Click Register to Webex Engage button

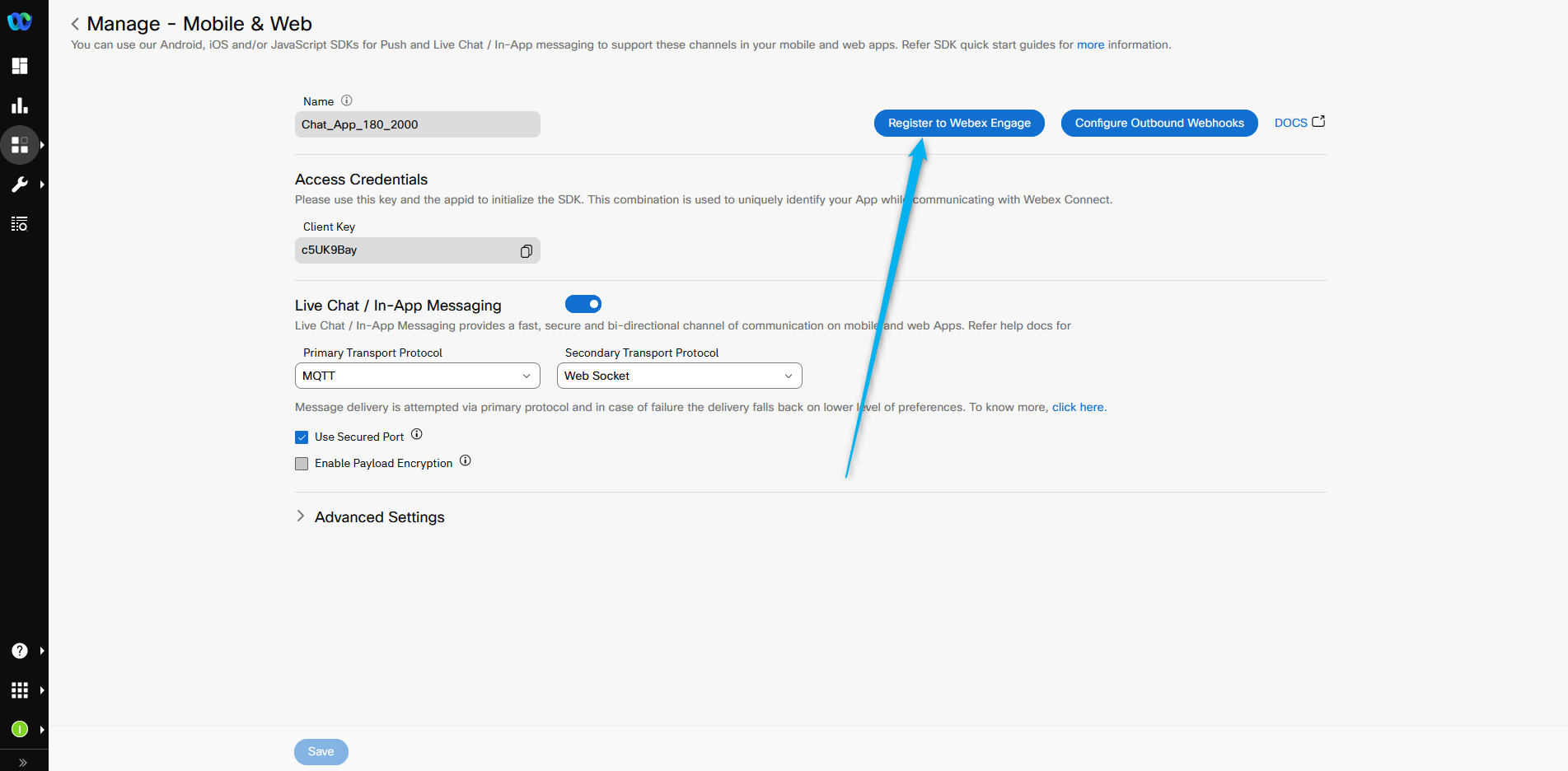[x=959, y=123]
